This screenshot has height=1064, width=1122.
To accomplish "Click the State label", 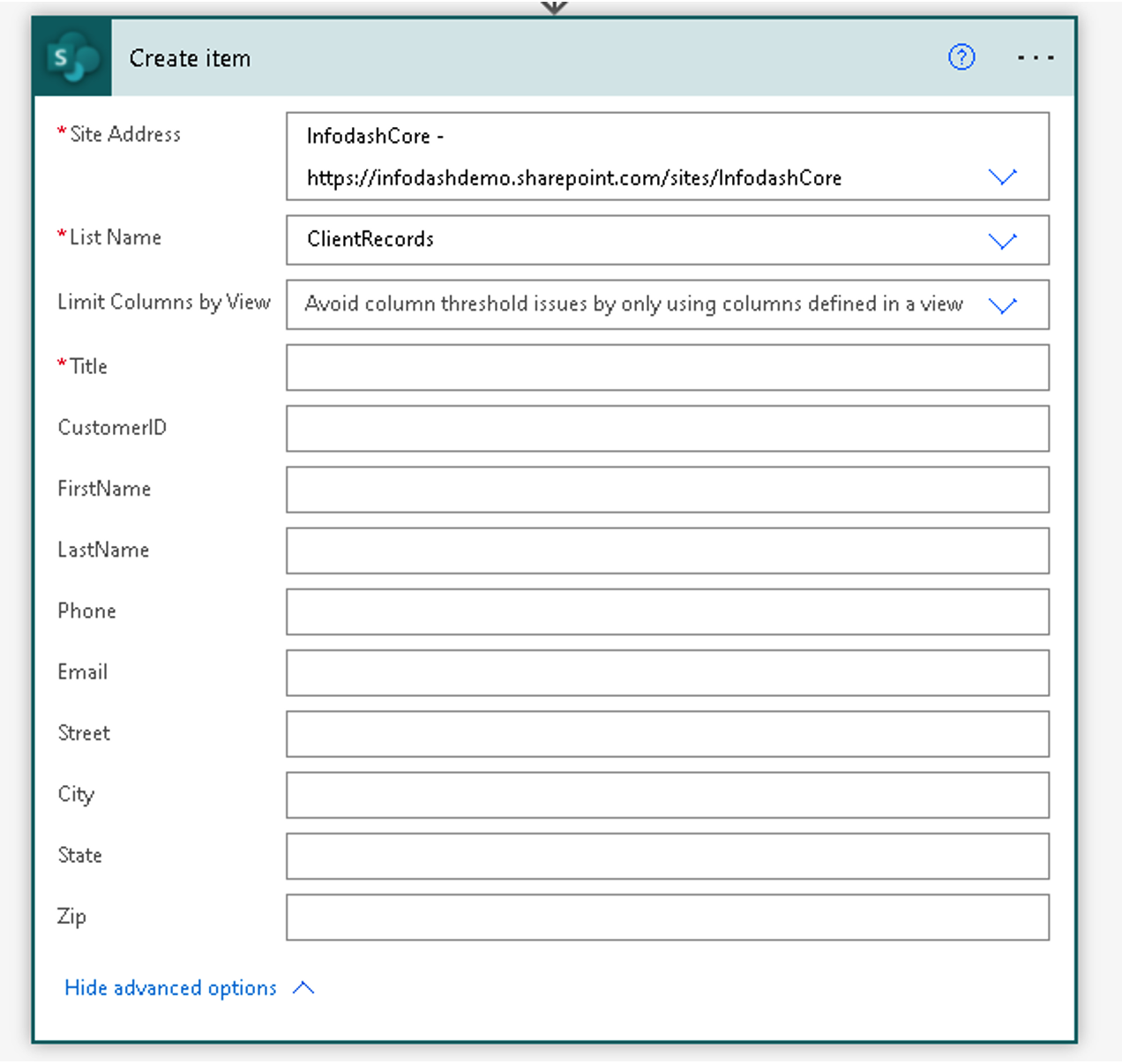I will click(79, 855).
